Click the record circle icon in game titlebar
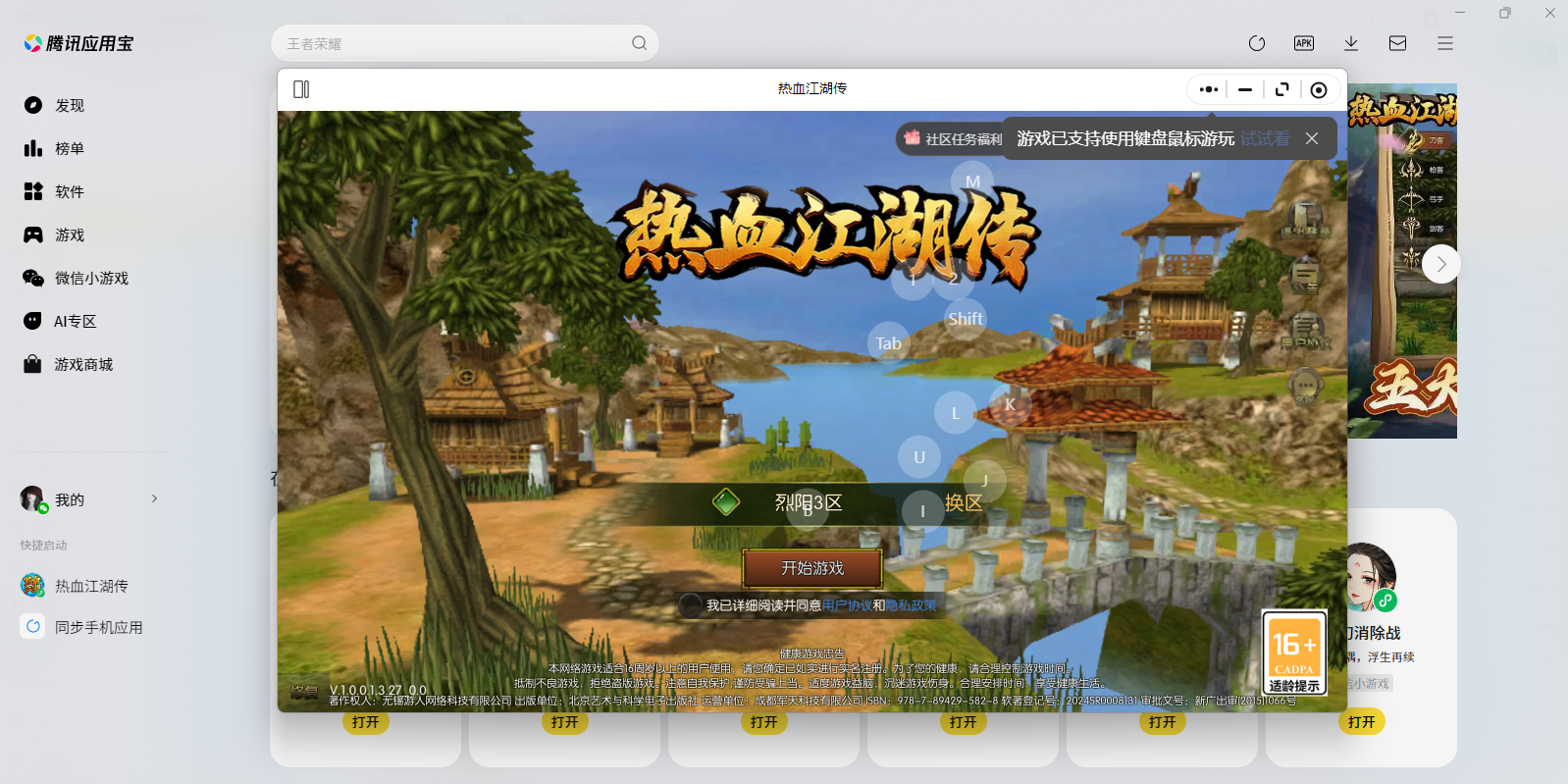Screen dimensions: 1568x784 [1319, 90]
